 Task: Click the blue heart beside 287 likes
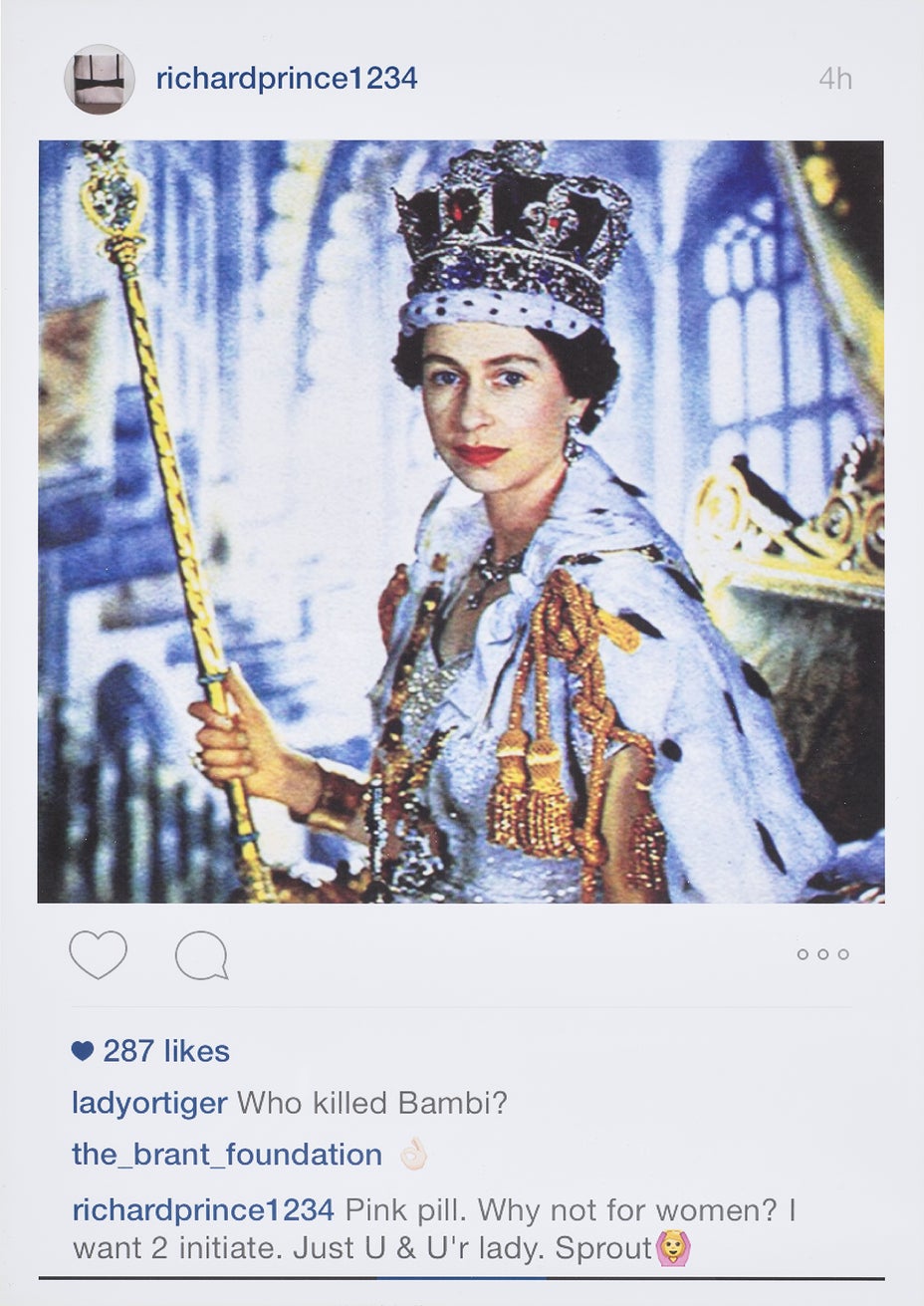tap(83, 1051)
